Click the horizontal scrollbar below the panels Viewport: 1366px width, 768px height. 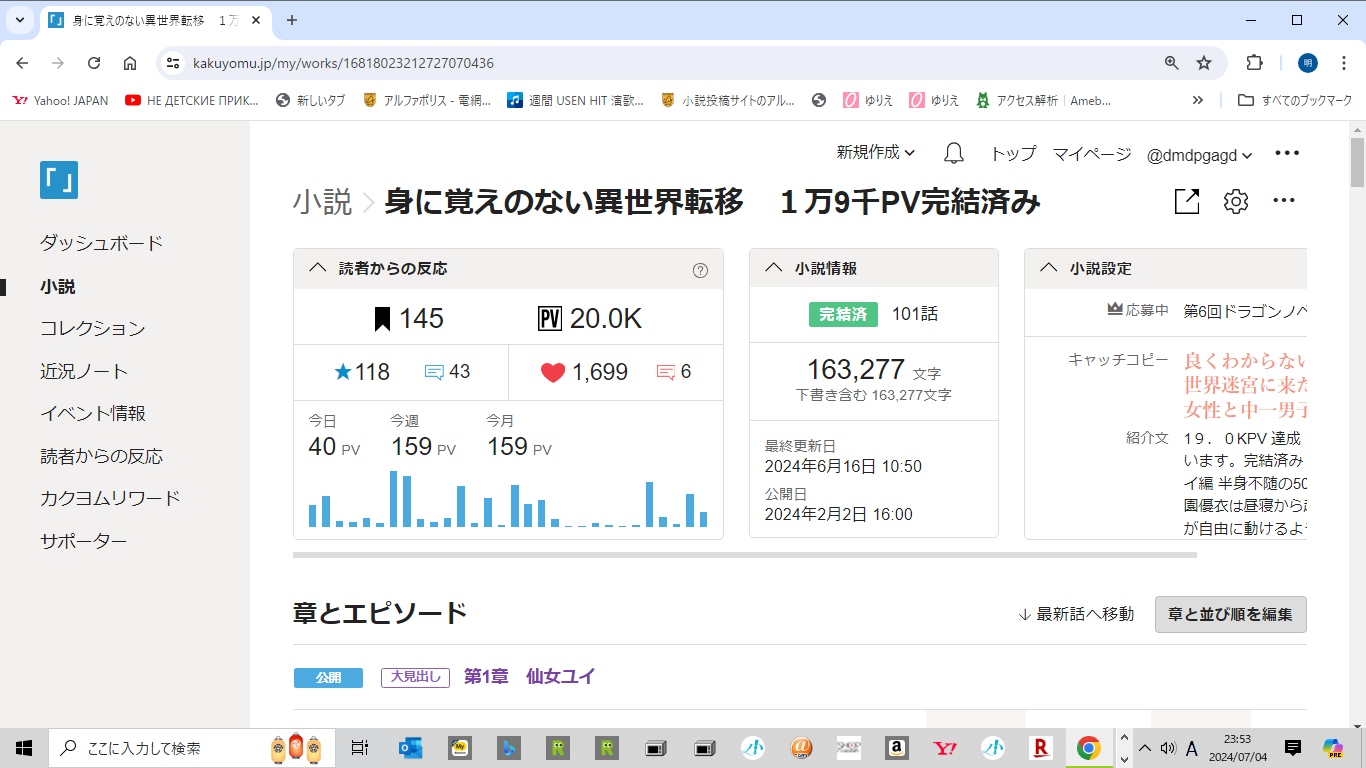click(x=744, y=554)
